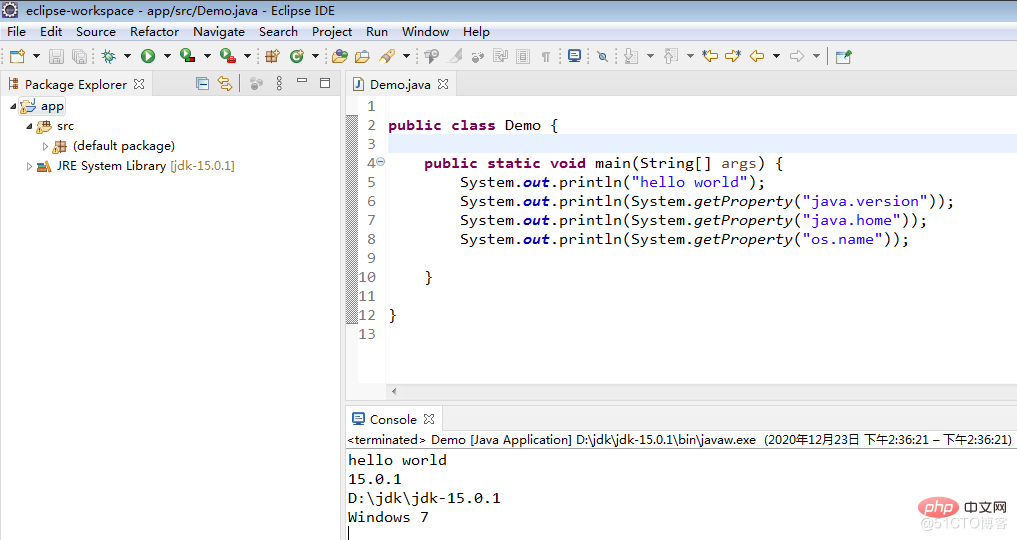
Task: Collapse the app project tree node
Action: [x=13, y=106]
